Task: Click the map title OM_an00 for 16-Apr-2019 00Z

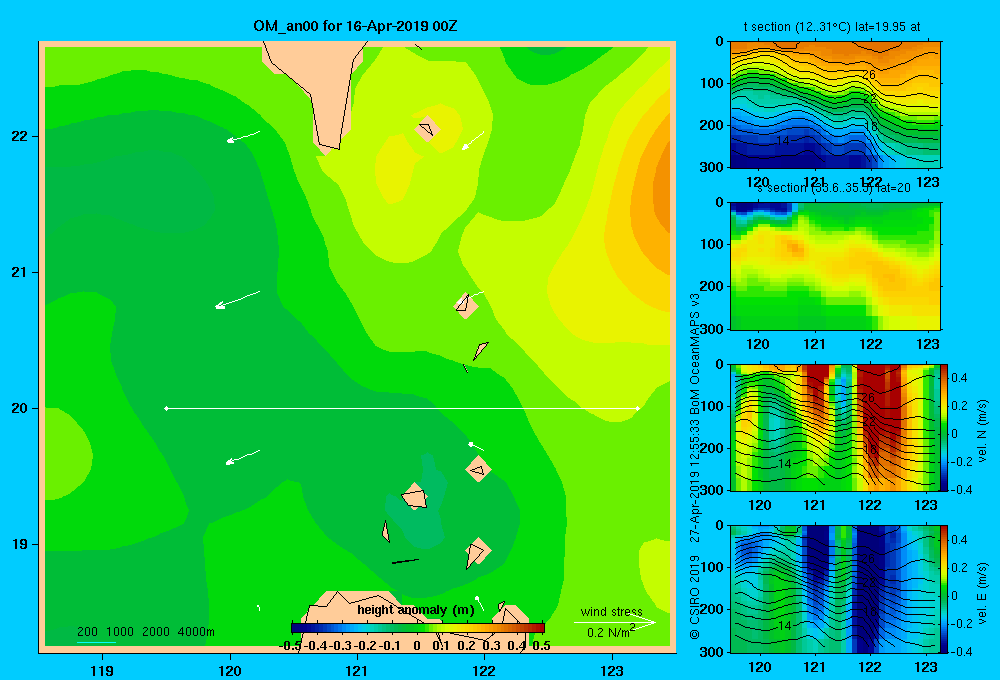Action: click(x=355, y=26)
